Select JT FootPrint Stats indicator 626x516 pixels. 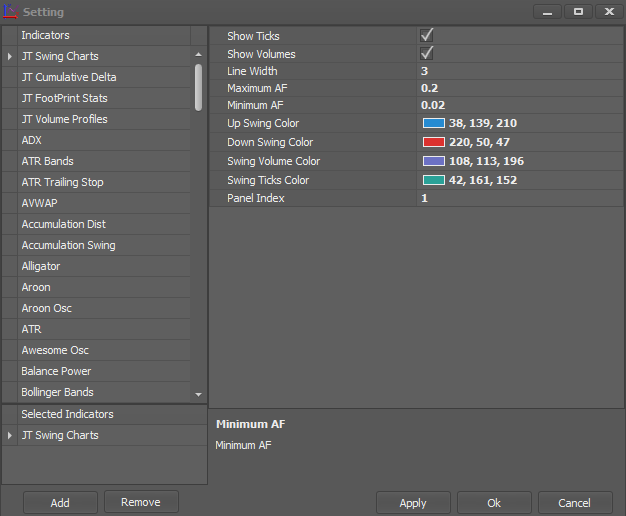[104, 98]
